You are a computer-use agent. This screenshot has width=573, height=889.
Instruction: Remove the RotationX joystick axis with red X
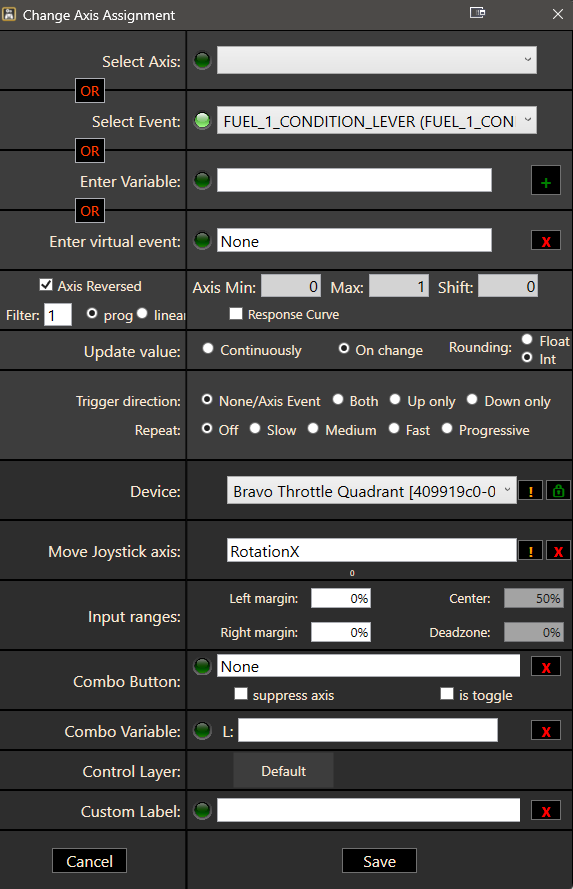point(558,551)
